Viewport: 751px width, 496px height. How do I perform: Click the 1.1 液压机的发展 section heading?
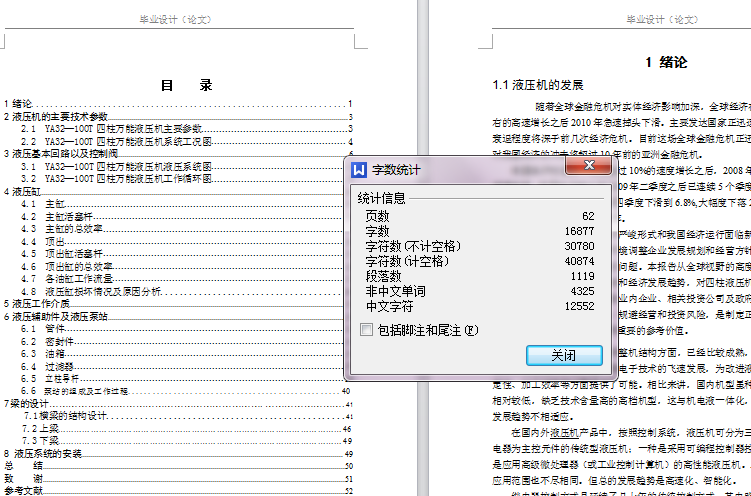pyautogui.click(x=538, y=85)
